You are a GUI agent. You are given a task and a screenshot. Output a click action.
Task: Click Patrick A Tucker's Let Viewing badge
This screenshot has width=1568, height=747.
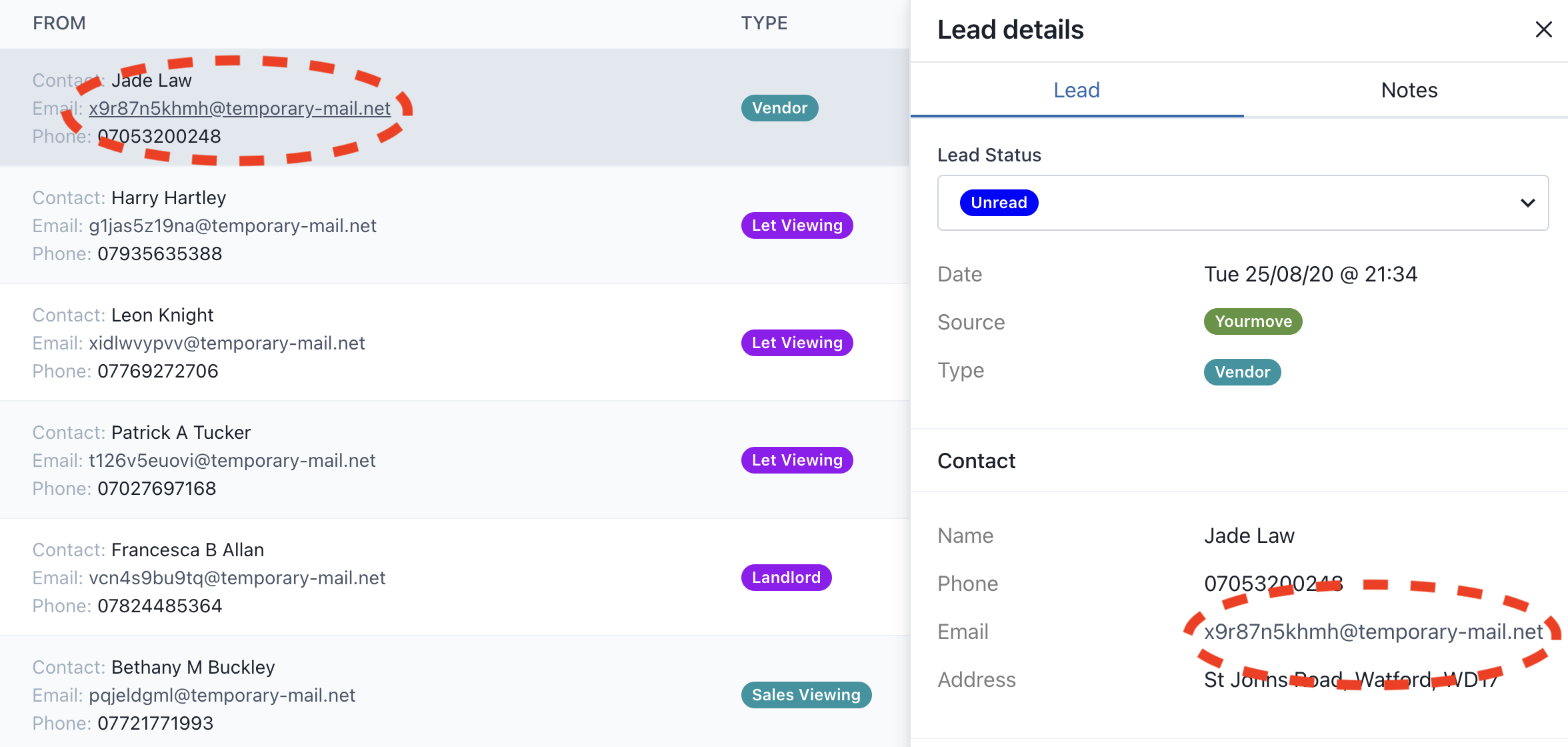797,460
